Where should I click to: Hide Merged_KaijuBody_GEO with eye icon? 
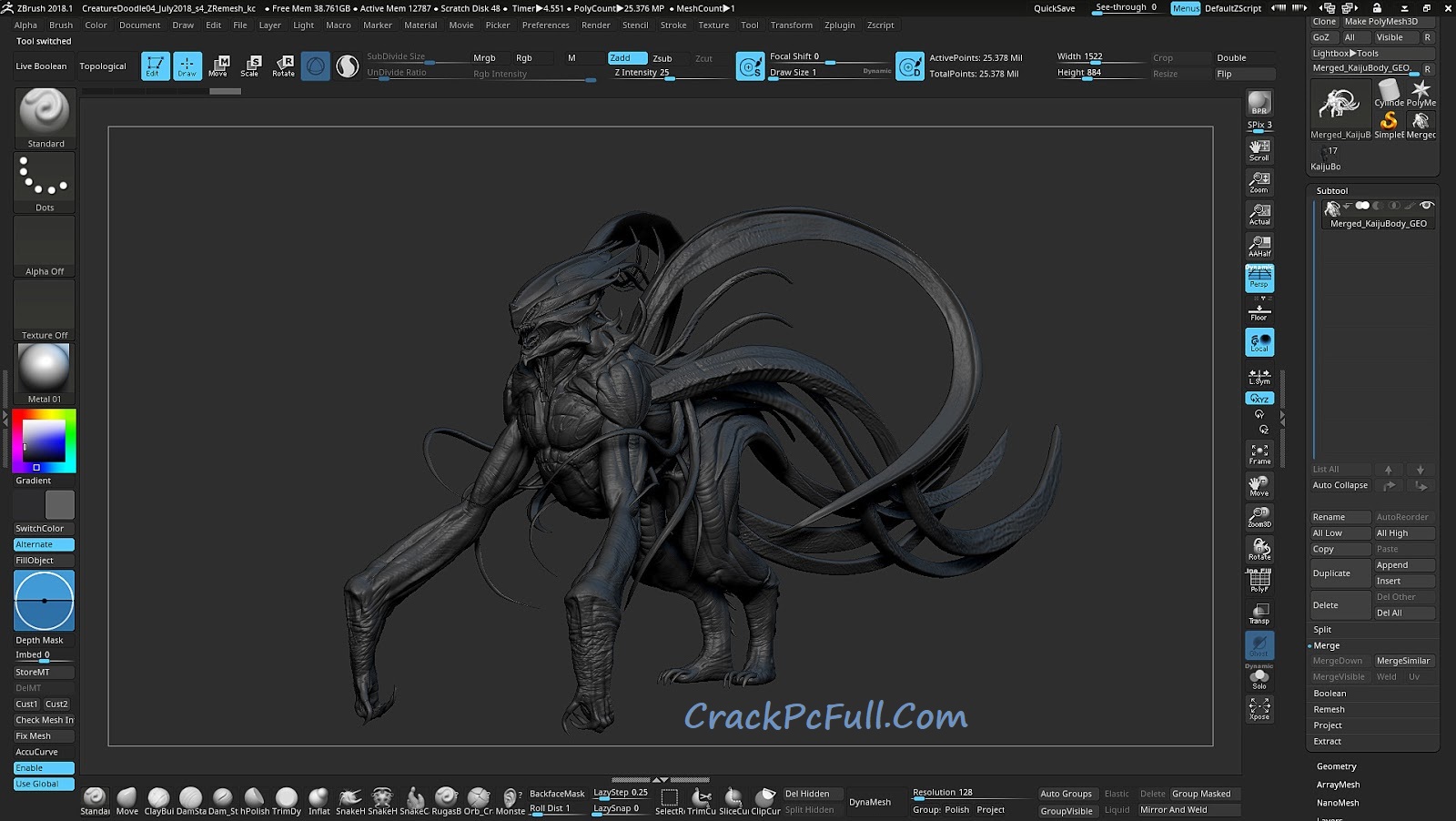1426,206
